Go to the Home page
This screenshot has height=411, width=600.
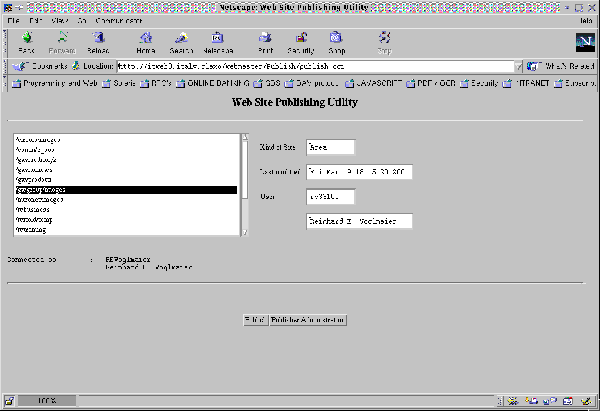pyautogui.click(x=146, y=41)
